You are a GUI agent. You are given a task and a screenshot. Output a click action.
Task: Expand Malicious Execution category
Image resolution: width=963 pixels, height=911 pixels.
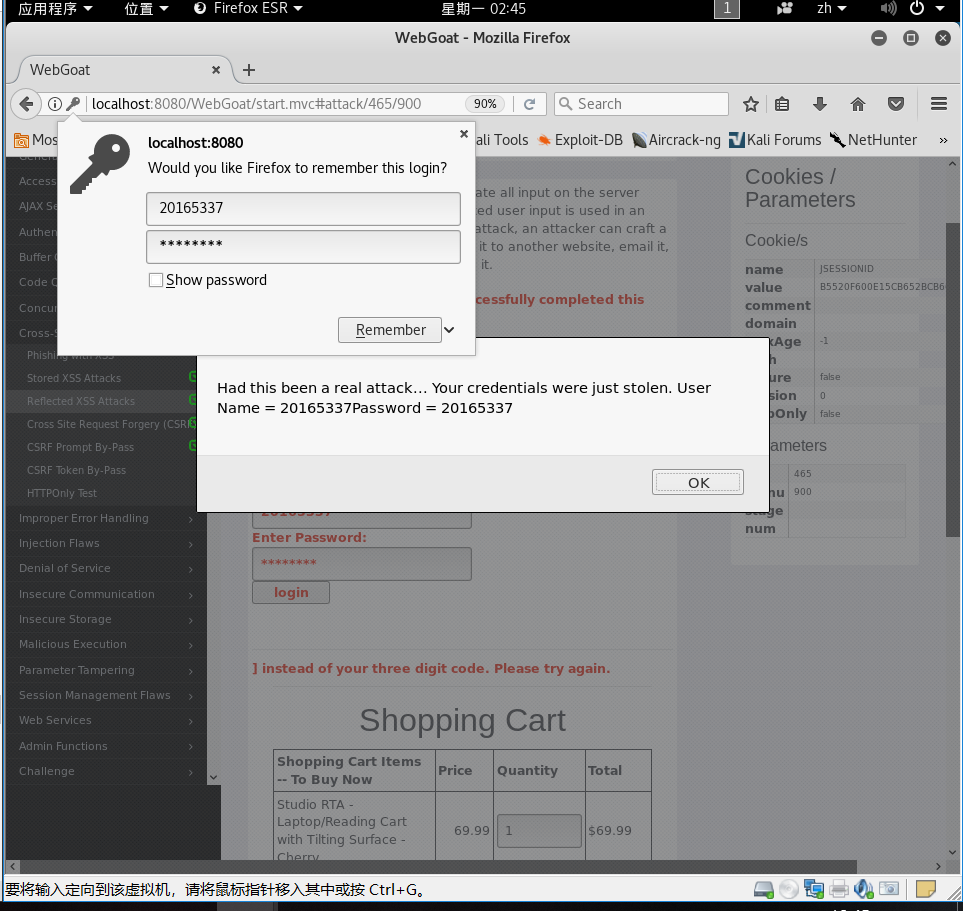106,644
